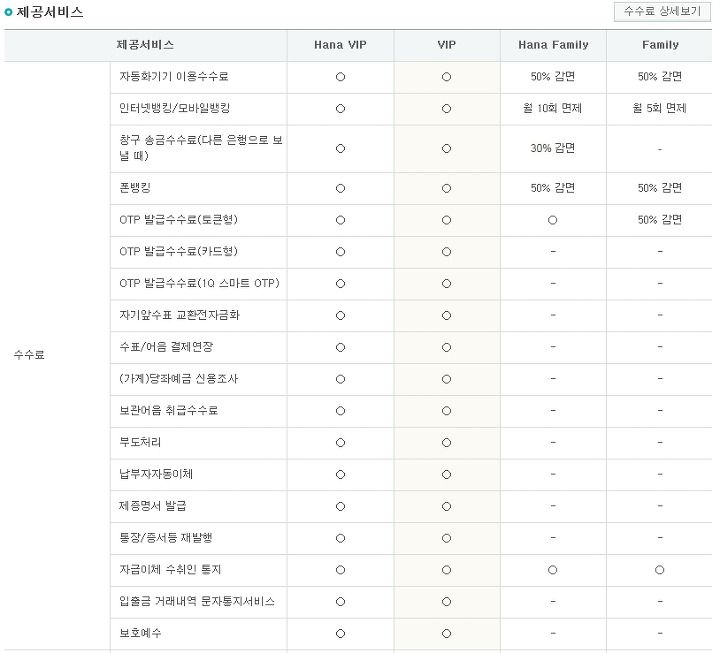Select the 보관어음 취급수수료 row label
Viewport: 720px width, 653px height.
point(168,411)
